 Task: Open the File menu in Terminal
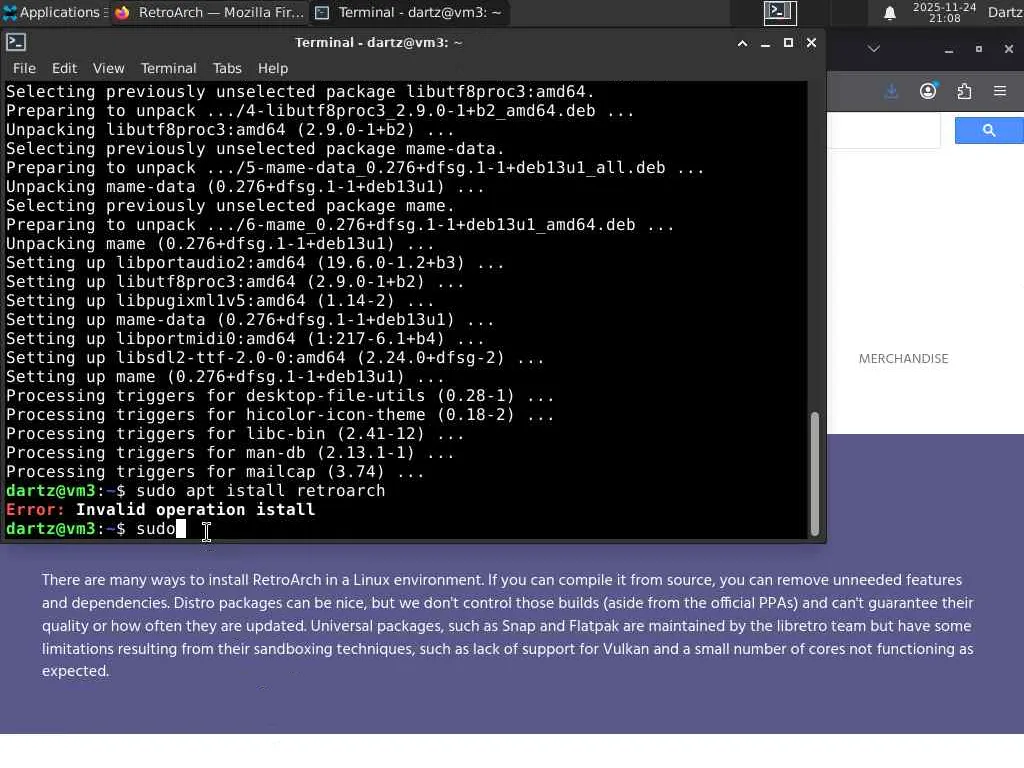click(24, 68)
